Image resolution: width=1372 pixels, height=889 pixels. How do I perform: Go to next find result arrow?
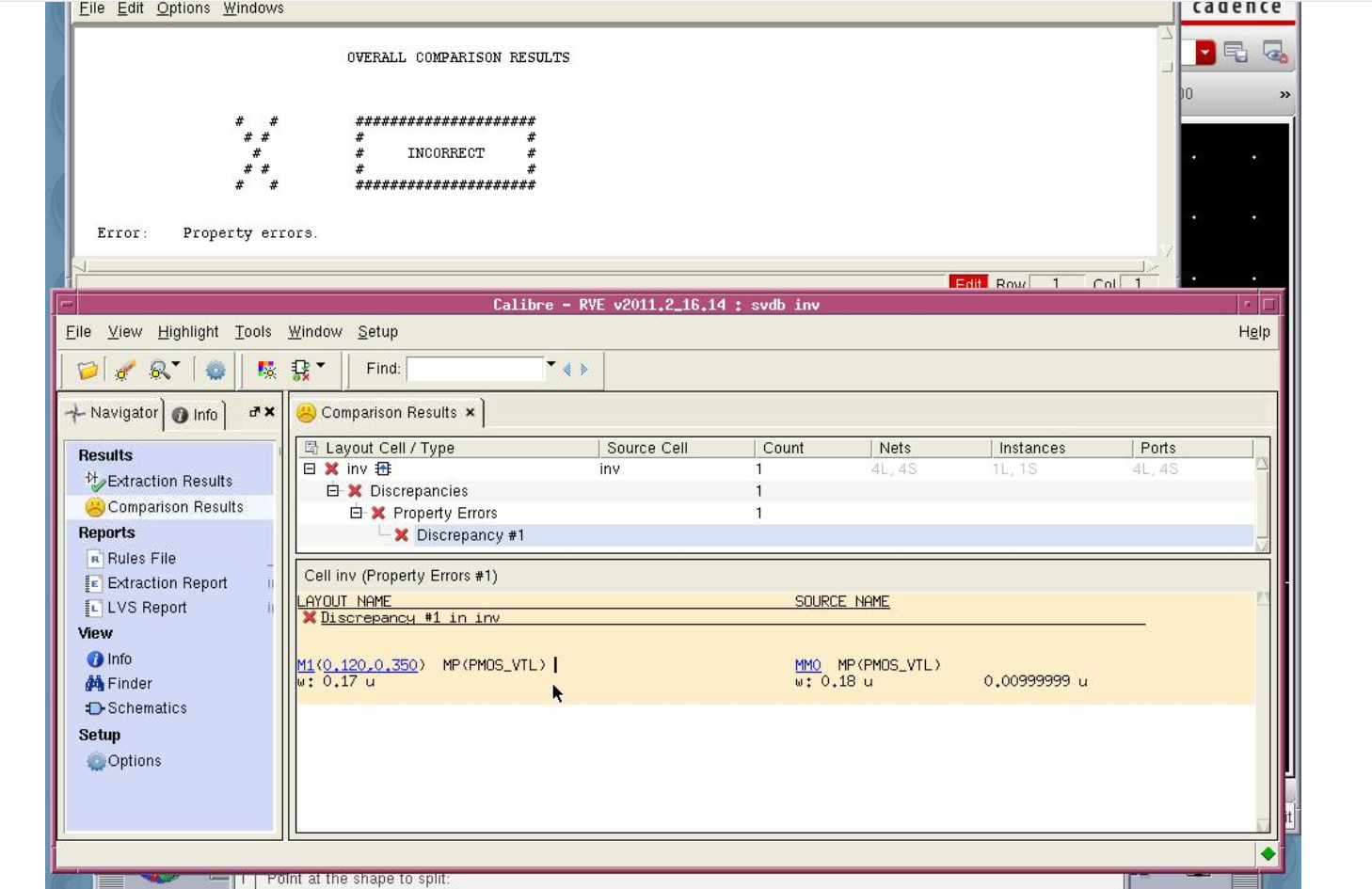(584, 370)
